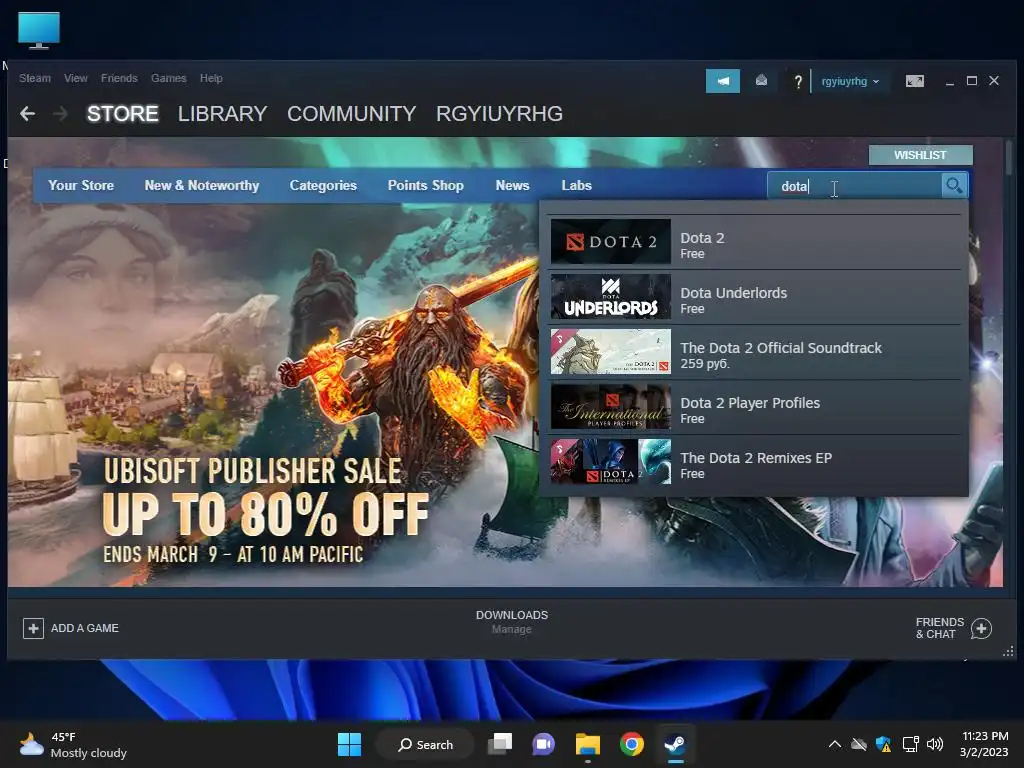Viewport: 1024px width, 768px height.
Task: Open store News link
Action: tap(513, 185)
